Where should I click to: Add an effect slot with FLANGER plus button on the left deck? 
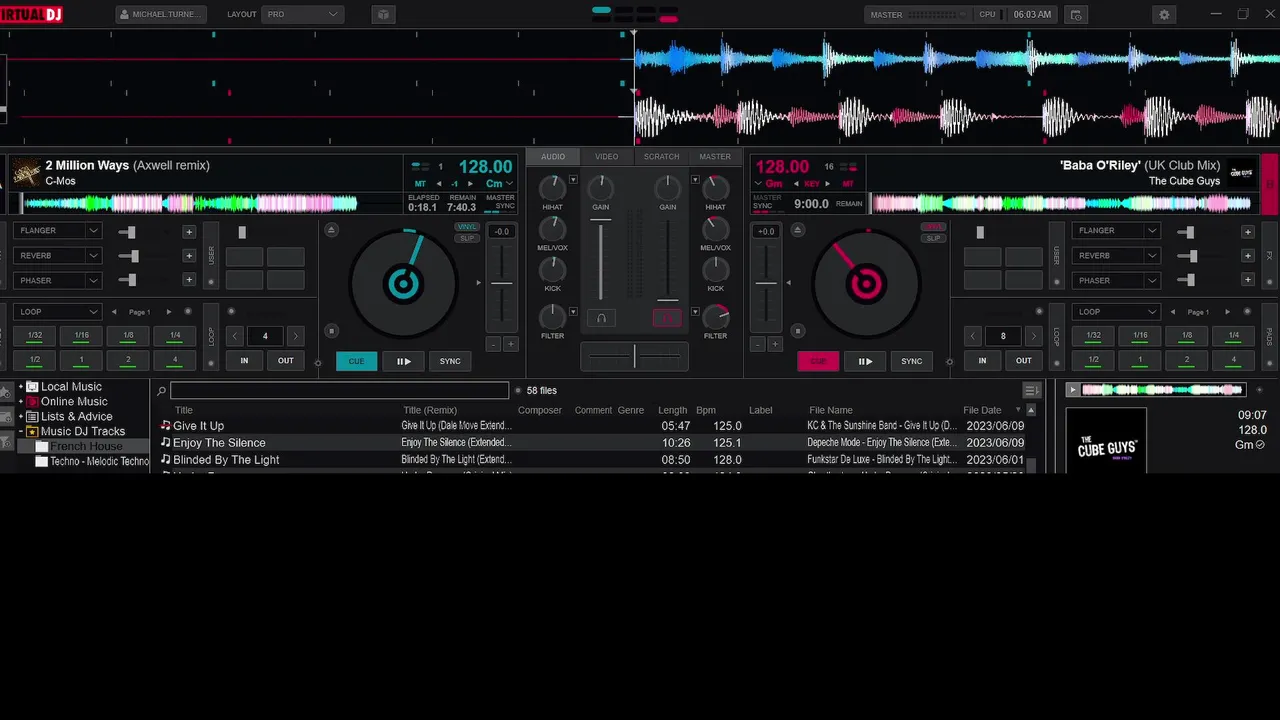pyautogui.click(x=189, y=231)
